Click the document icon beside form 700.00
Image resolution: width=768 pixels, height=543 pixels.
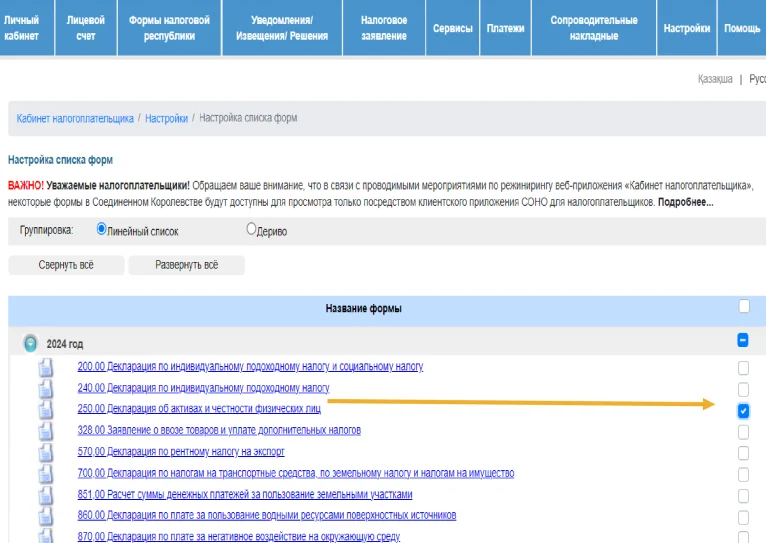46,473
